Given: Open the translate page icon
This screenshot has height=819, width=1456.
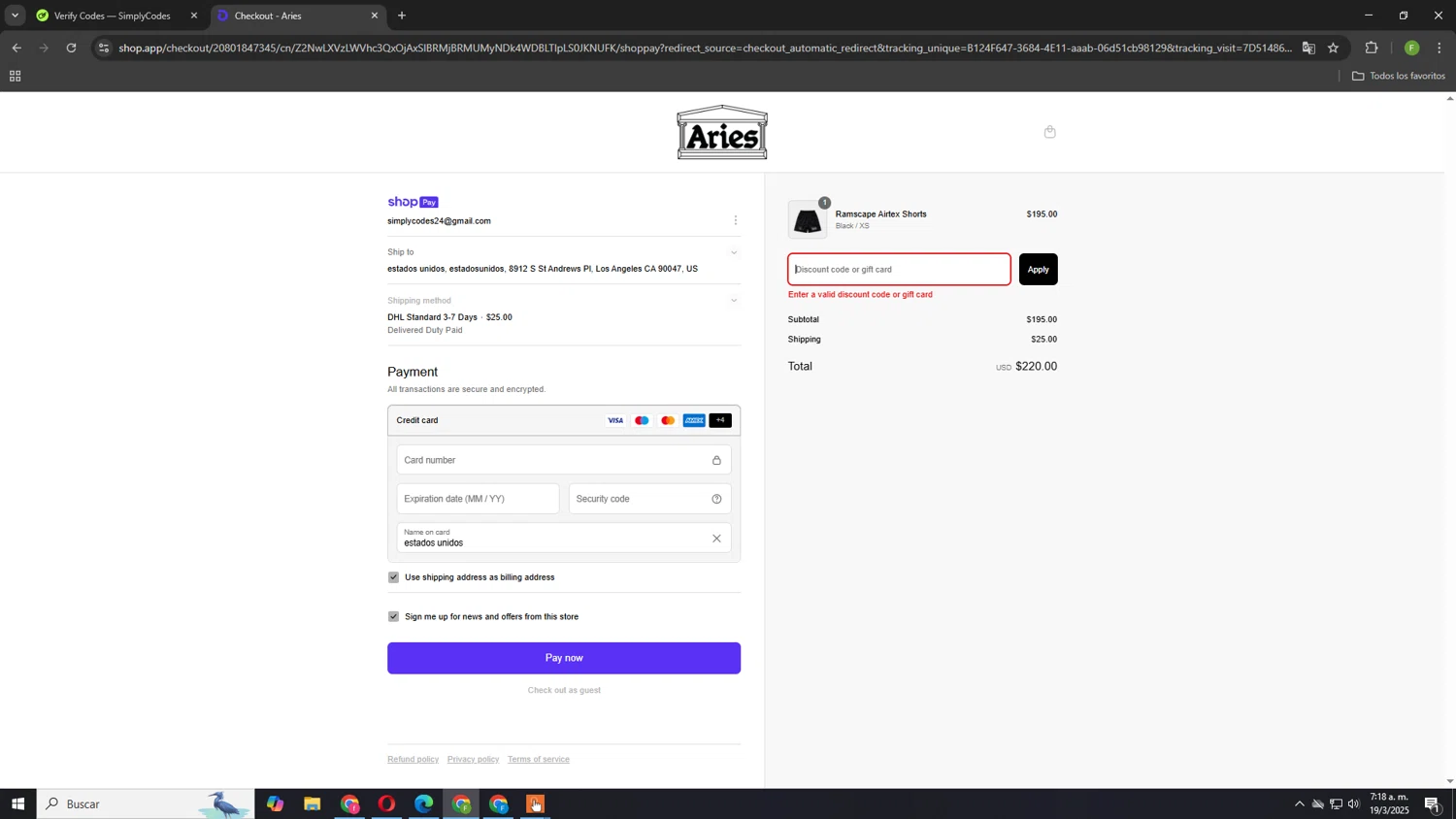Looking at the screenshot, I should pos(1308,48).
